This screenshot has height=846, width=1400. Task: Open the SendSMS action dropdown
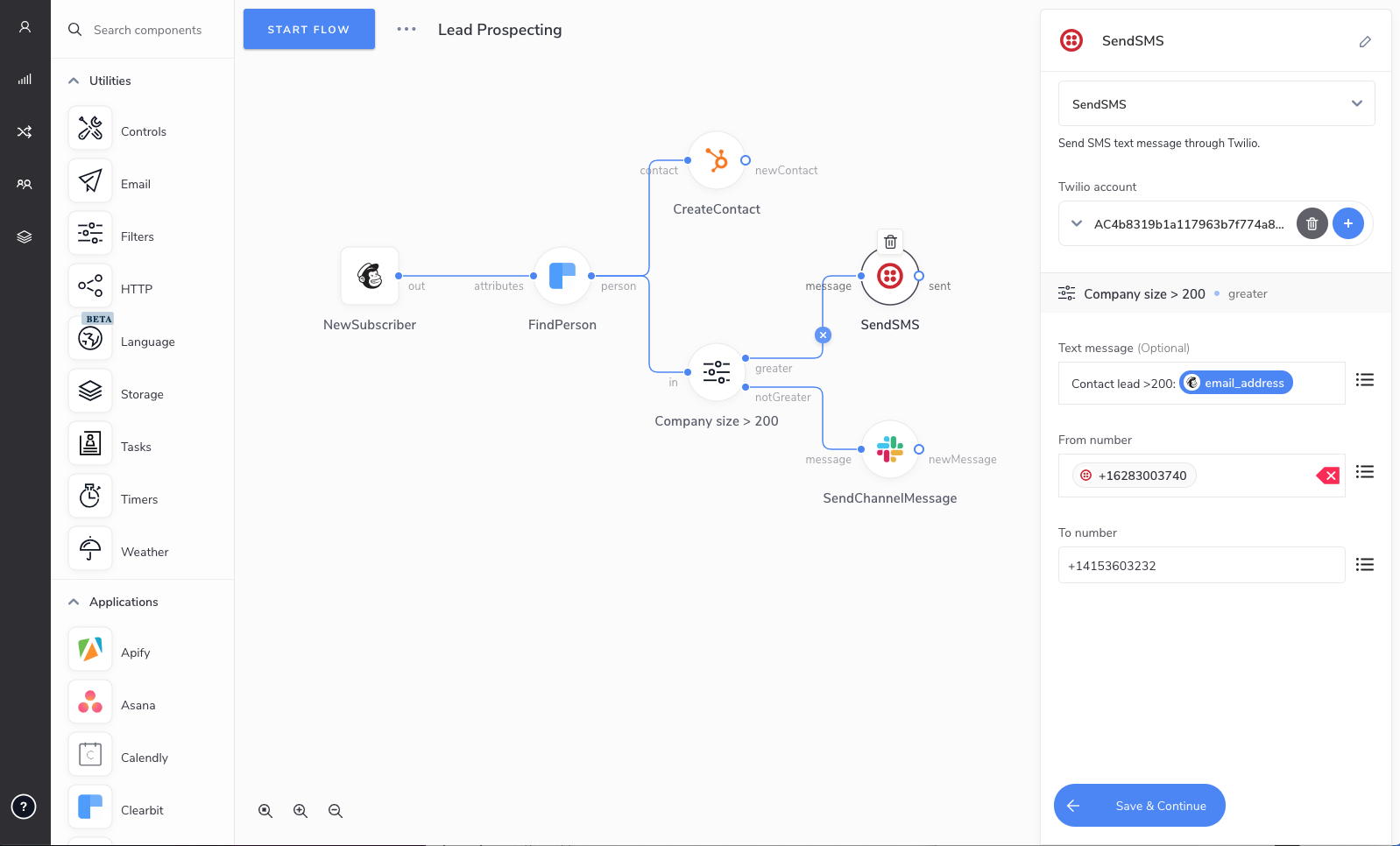click(1216, 103)
